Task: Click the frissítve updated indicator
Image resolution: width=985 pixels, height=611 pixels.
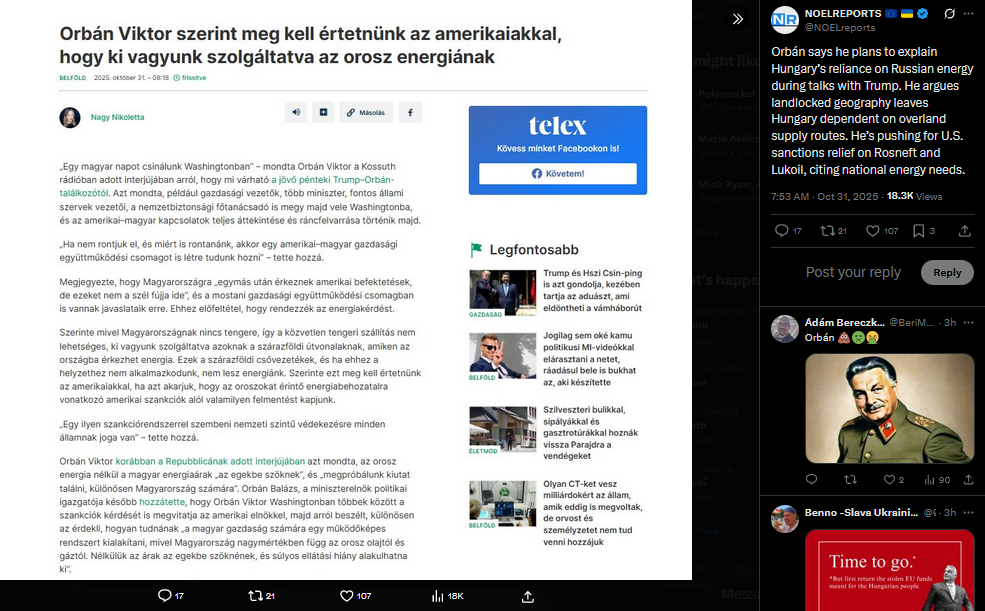Action: [190, 78]
